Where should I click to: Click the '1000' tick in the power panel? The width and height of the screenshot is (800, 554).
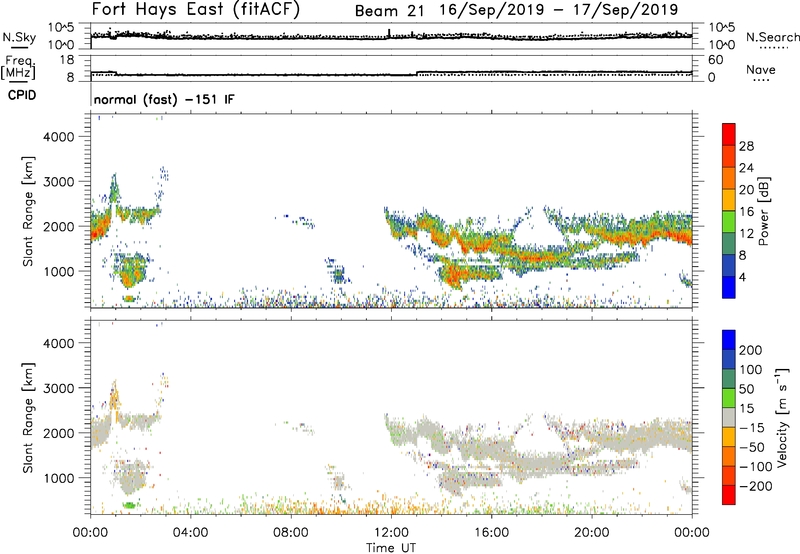59,271
